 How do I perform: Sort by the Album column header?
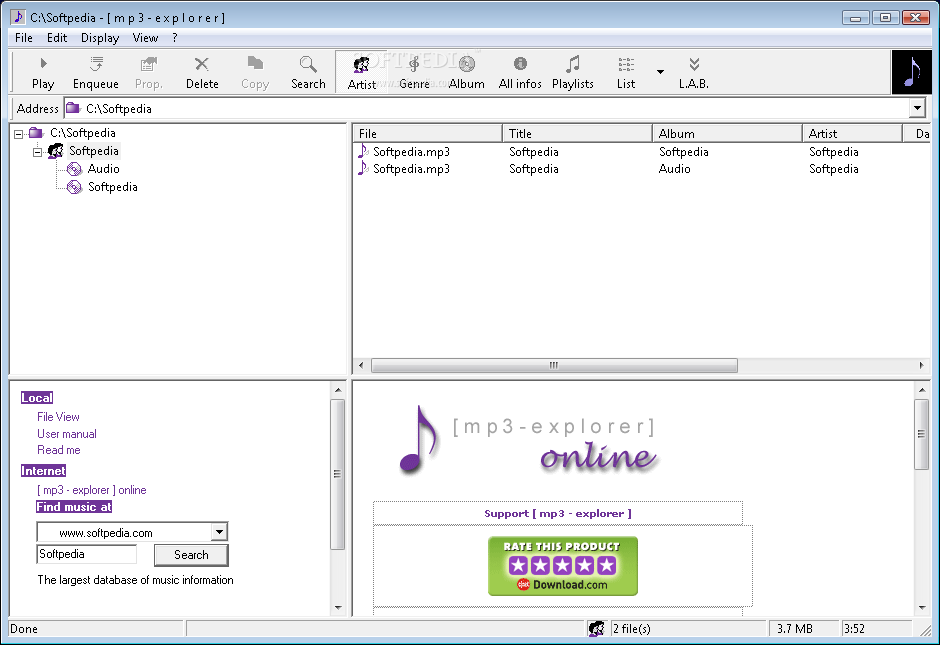(727, 134)
